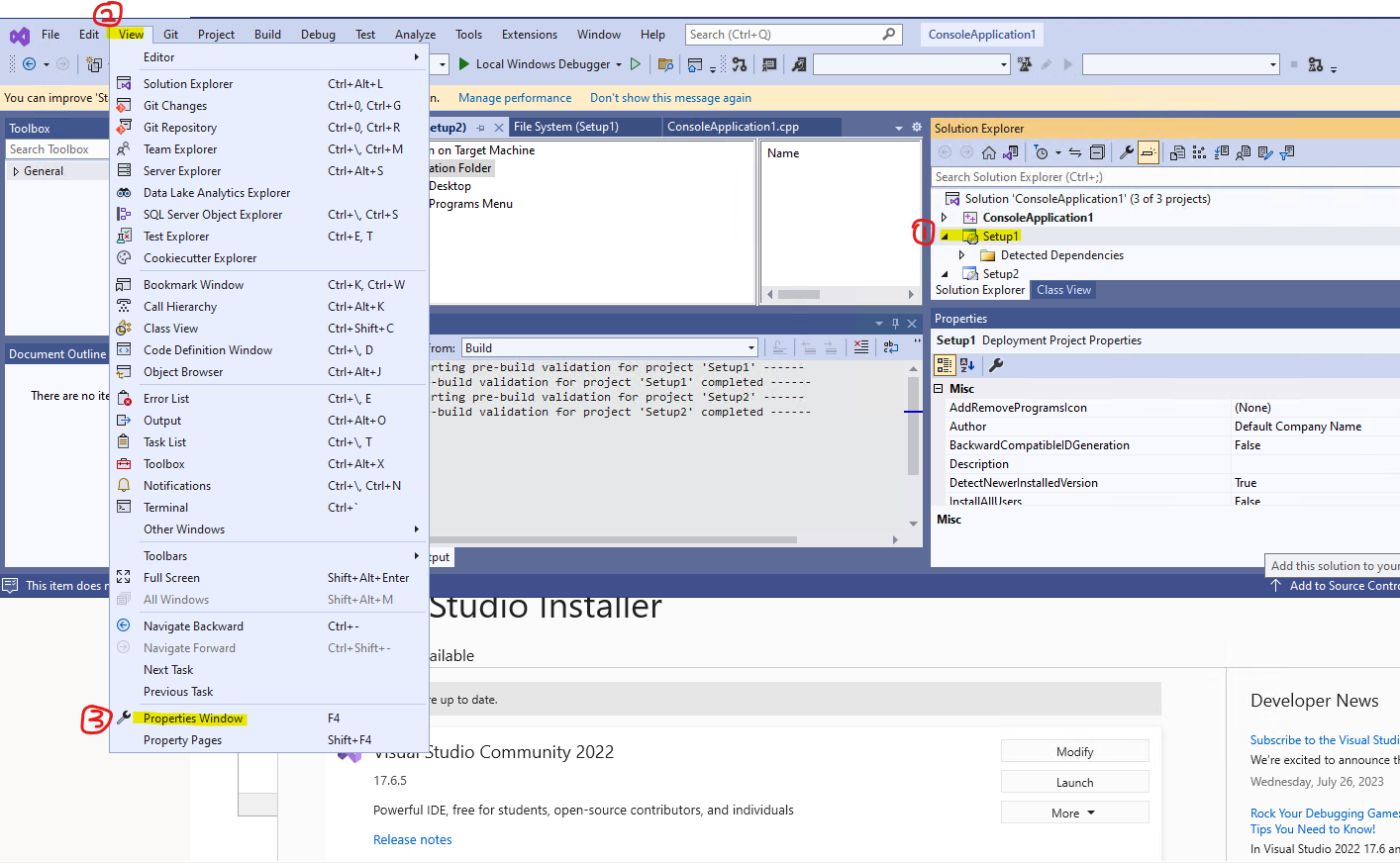Open Launch Conditions Editor icon

pyautogui.click(x=1287, y=152)
